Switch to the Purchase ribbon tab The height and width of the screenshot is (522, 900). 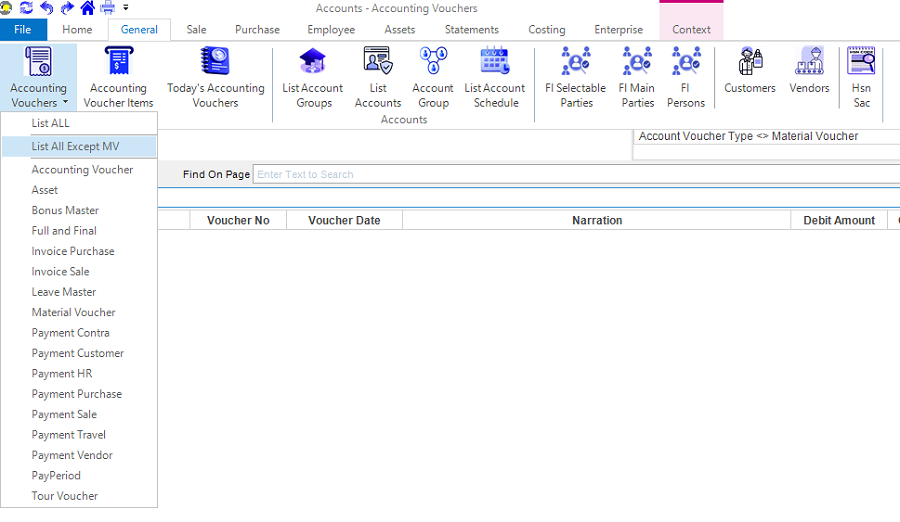click(x=257, y=30)
